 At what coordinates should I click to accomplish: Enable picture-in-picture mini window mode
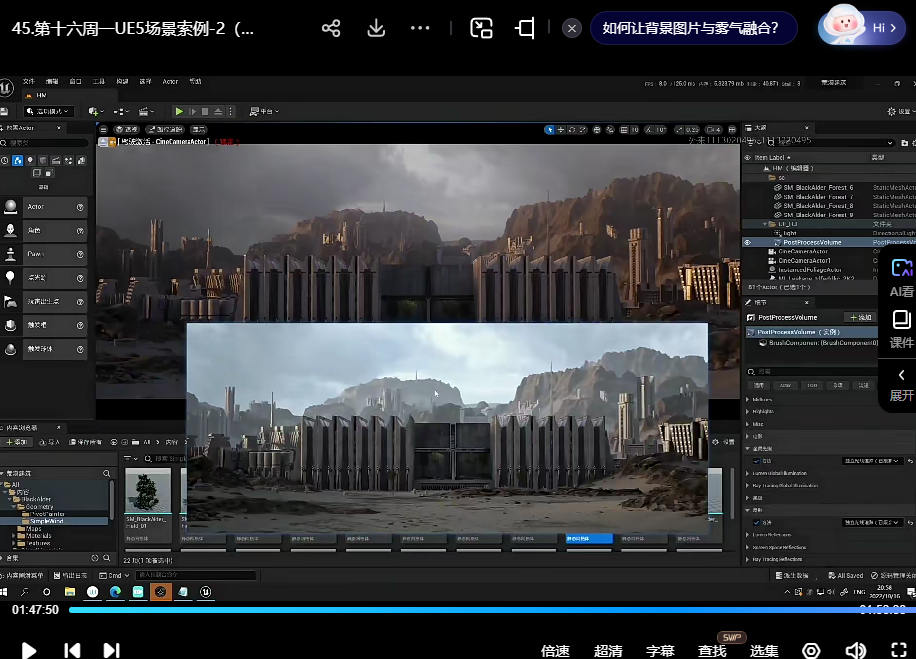pyautogui.click(x=482, y=28)
